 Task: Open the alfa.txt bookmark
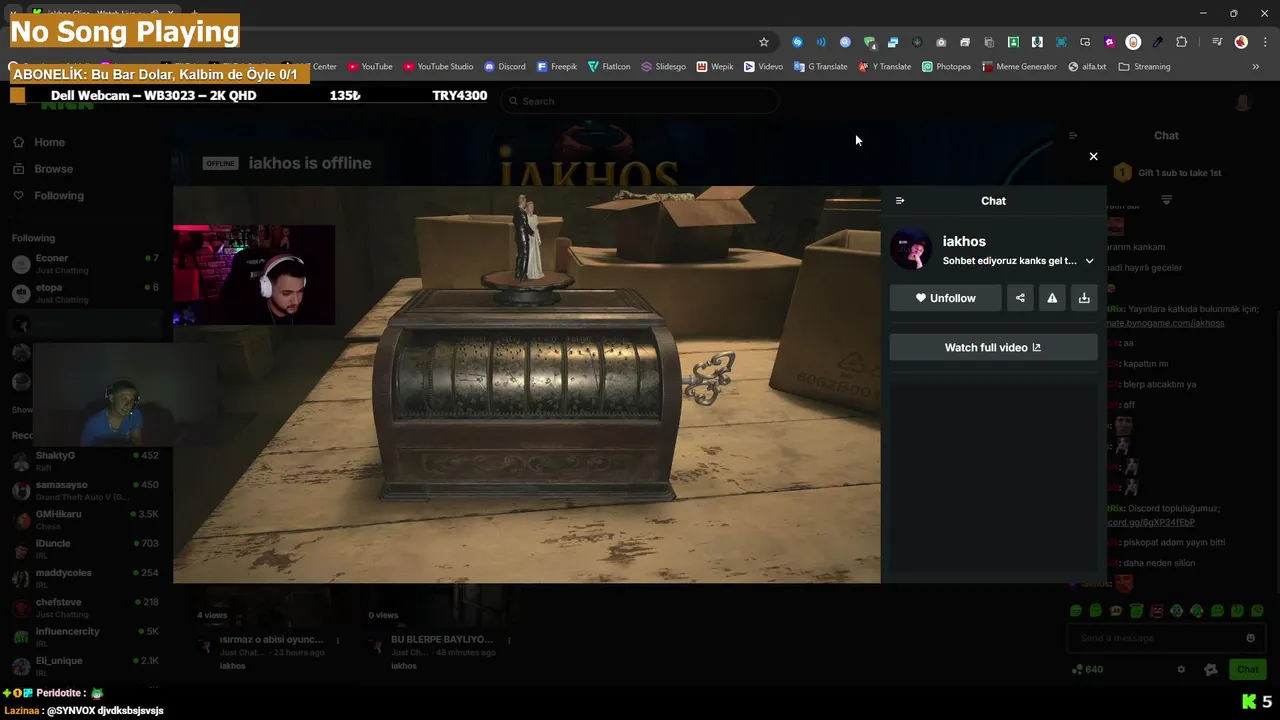pos(1087,67)
